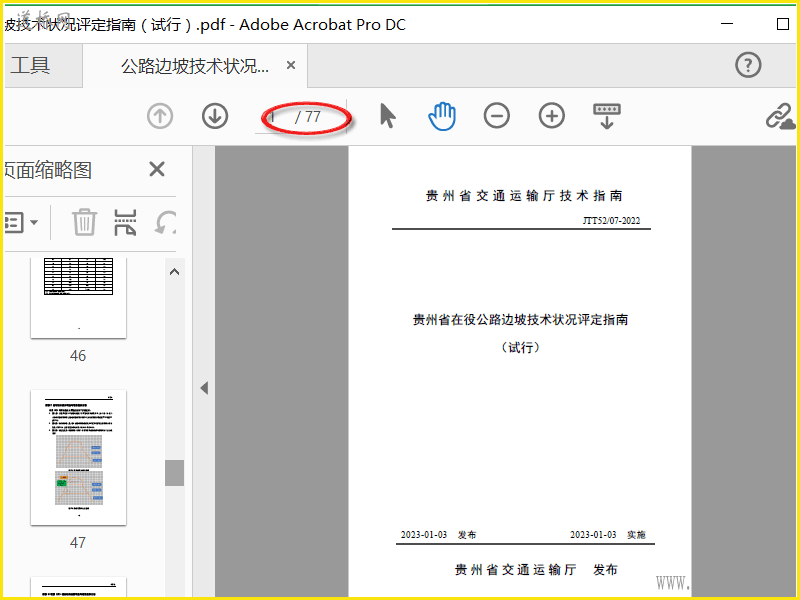Rotate pages counterclockwise icon
The height and width of the screenshot is (600, 800).
click(x=166, y=222)
